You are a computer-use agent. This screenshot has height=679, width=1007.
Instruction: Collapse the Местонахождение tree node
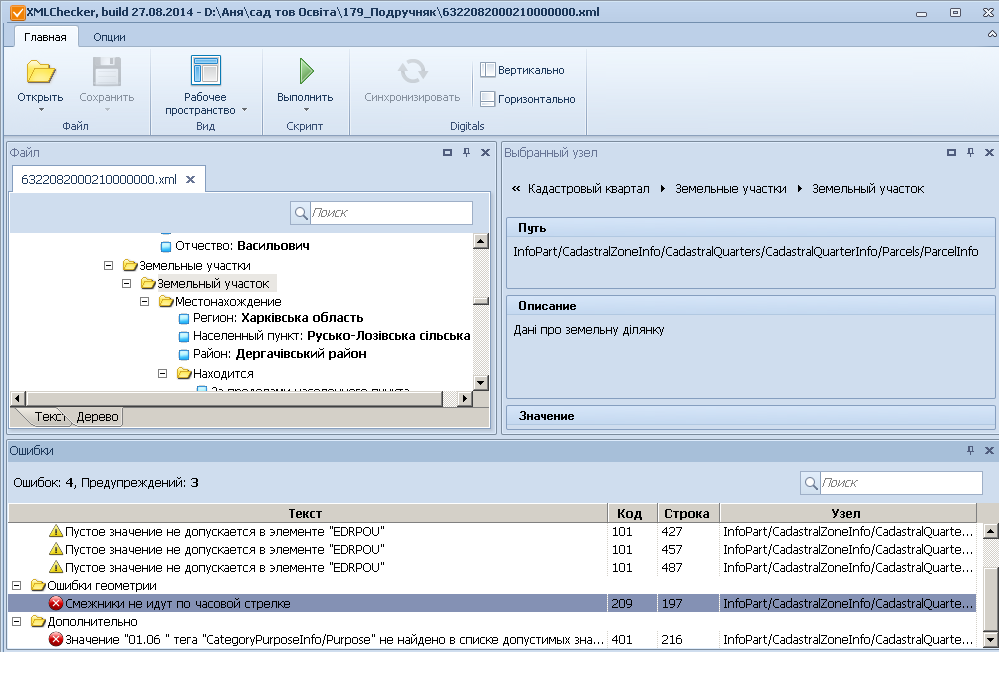pos(144,301)
